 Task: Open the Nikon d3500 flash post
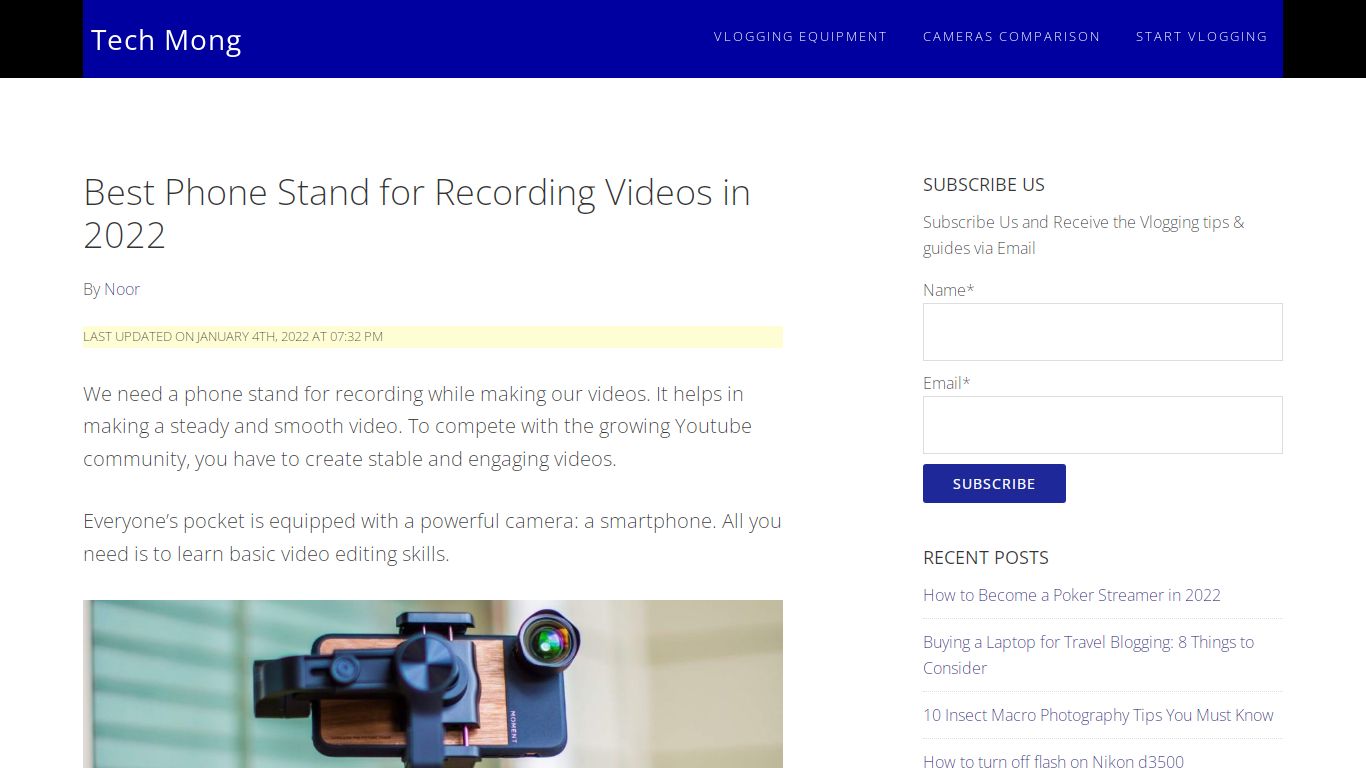[1053, 761]
